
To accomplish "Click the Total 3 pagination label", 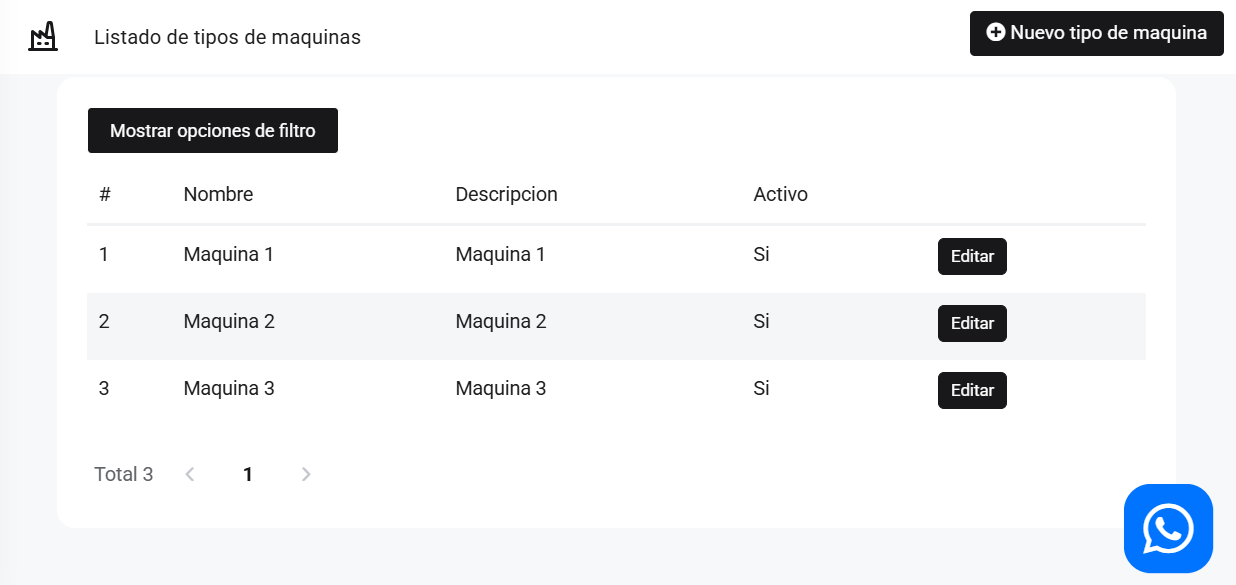I will point(123,474).
